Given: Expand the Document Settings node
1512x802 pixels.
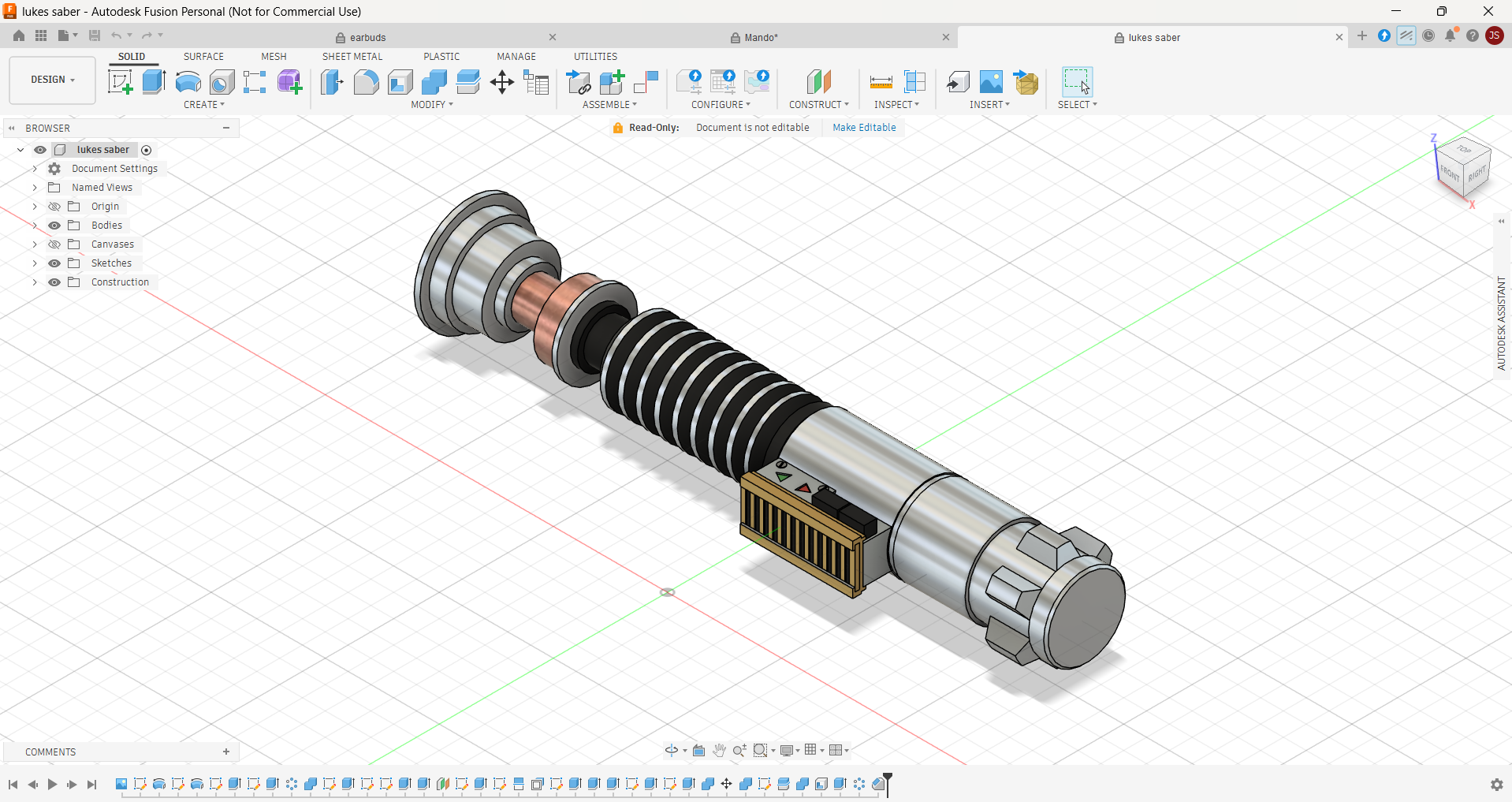Looking at the screenshot, I should pos(35,169).
